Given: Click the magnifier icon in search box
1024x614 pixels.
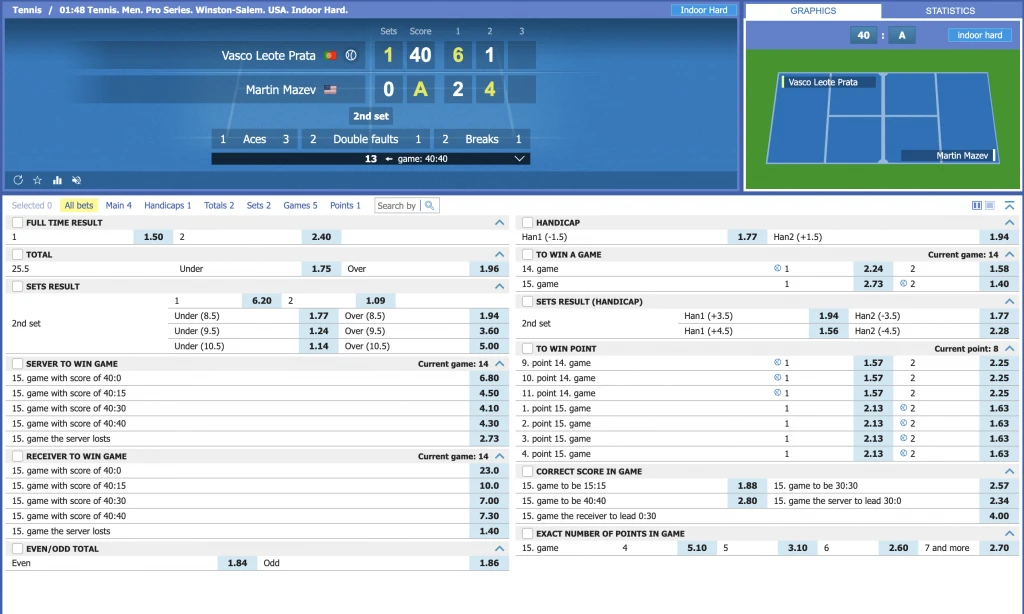Looking at the screenshot, I should click(429, 206).
